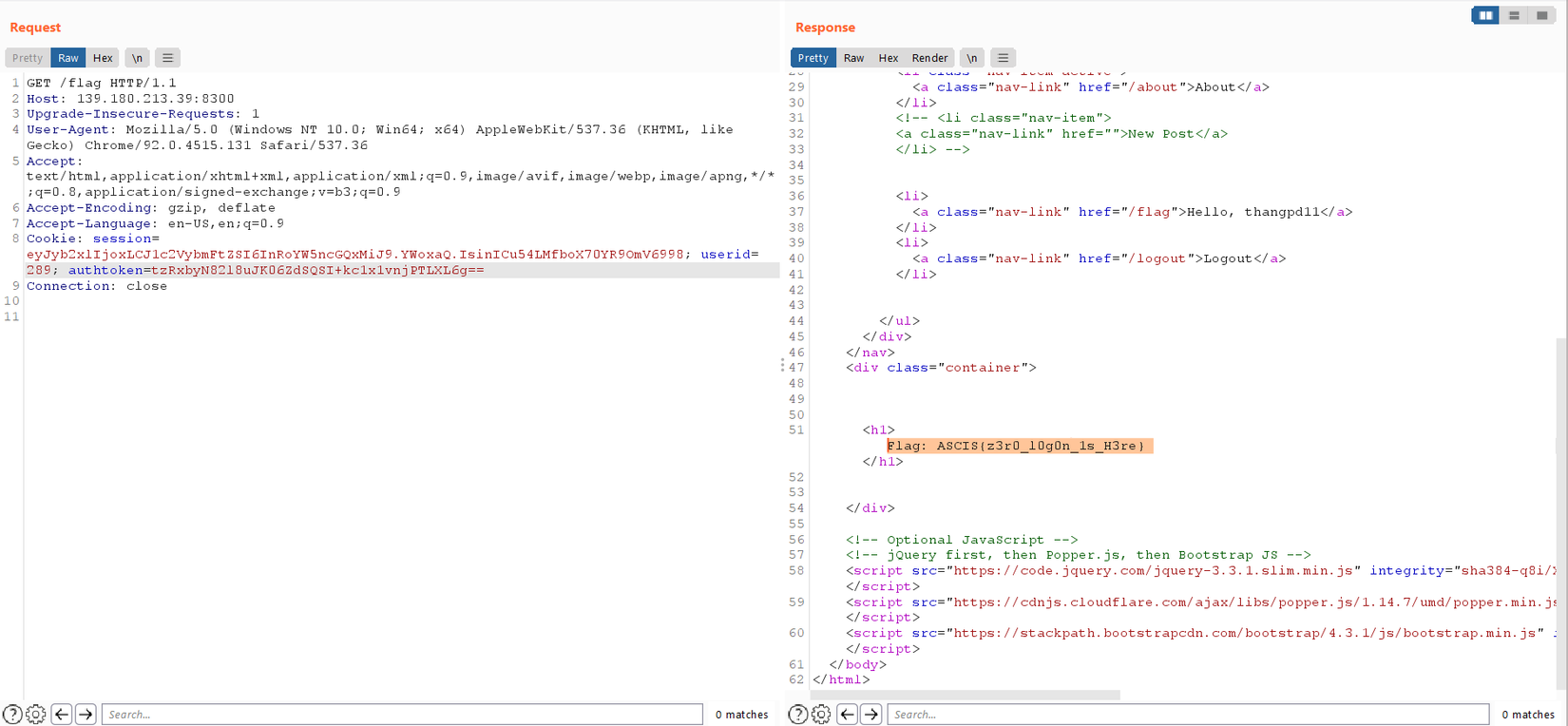1568x726 pixels.
Task: Click the Hello, thangpd11 link line
Action: pyautogui.click(x=1133, y=212)
